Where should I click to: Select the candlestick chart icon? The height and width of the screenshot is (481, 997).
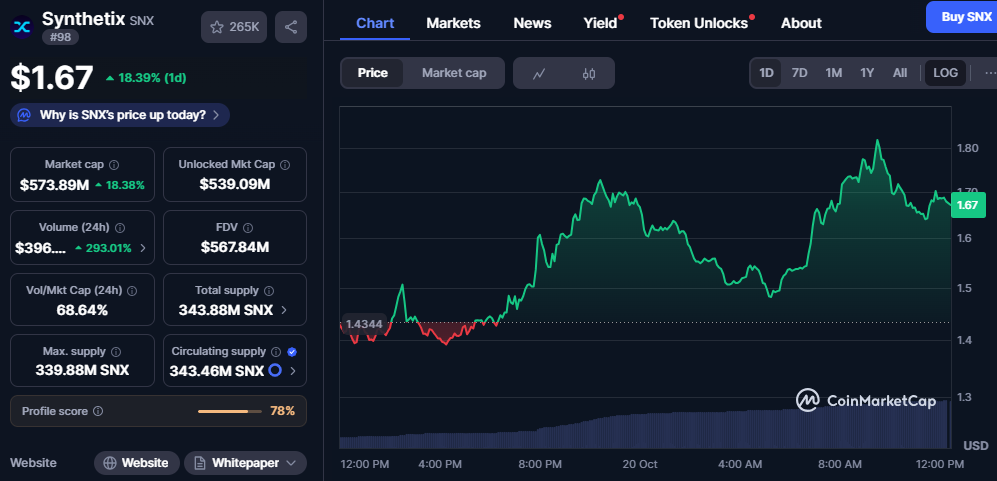[588, 73]
